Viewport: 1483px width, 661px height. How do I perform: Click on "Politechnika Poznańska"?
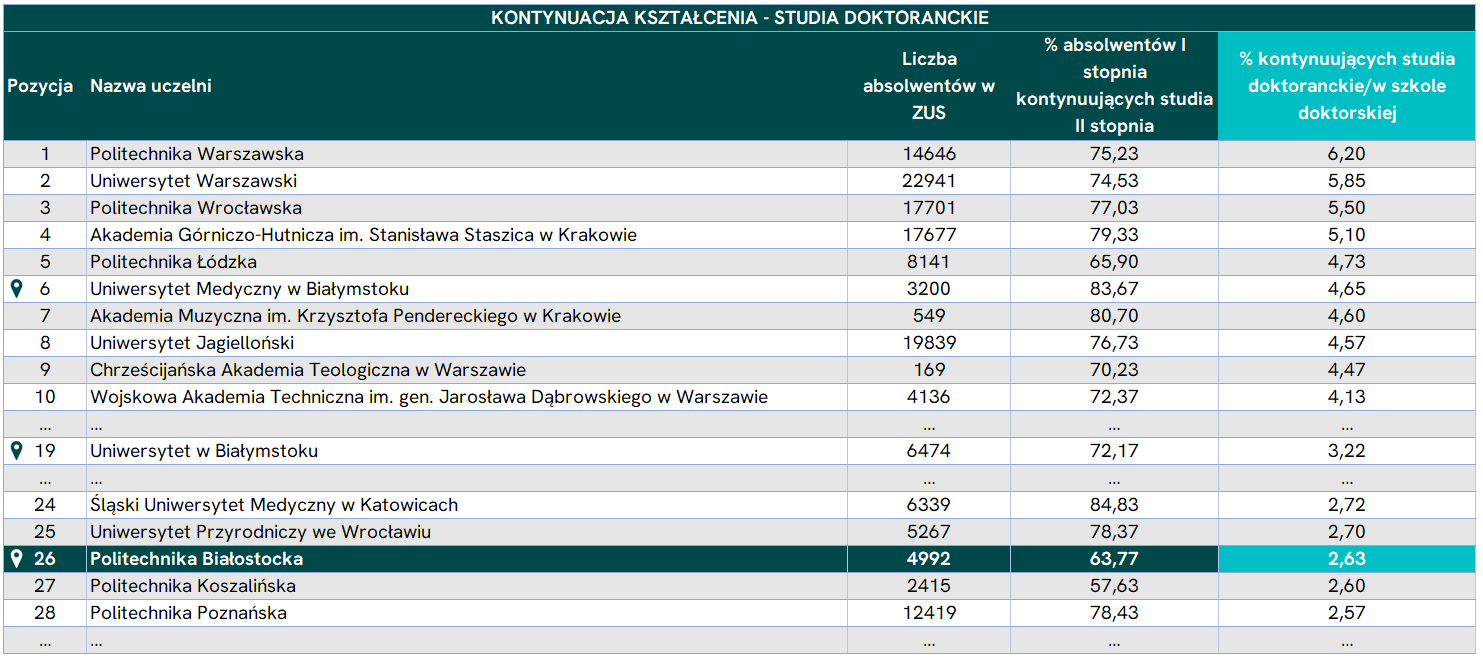coord(188,613)
